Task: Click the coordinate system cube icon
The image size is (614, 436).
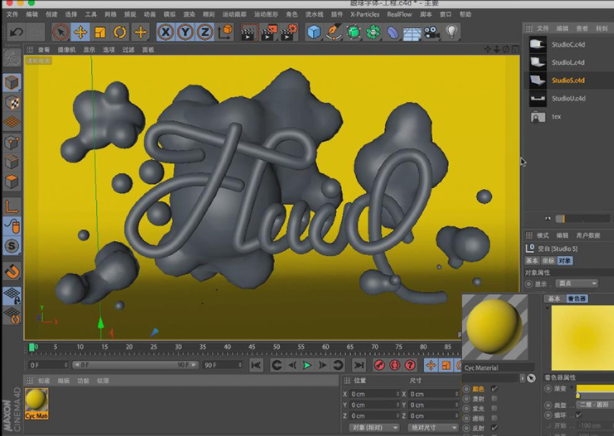Action: (225, 32)
